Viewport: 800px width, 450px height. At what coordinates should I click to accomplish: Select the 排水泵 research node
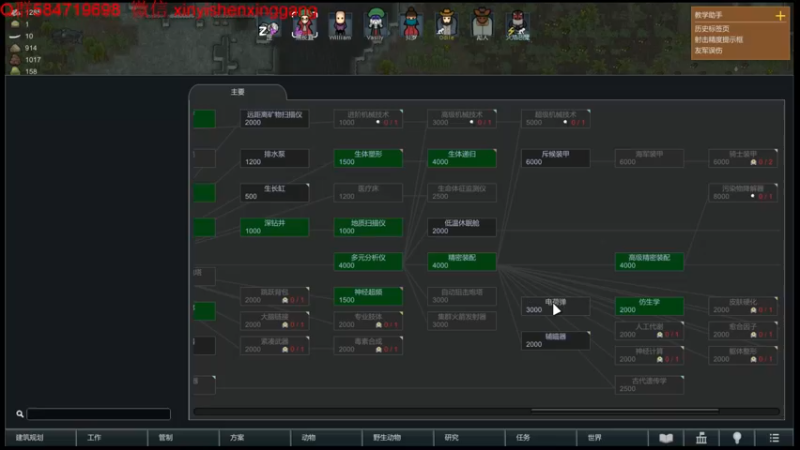pyautogui.click(x=274, y=158)
